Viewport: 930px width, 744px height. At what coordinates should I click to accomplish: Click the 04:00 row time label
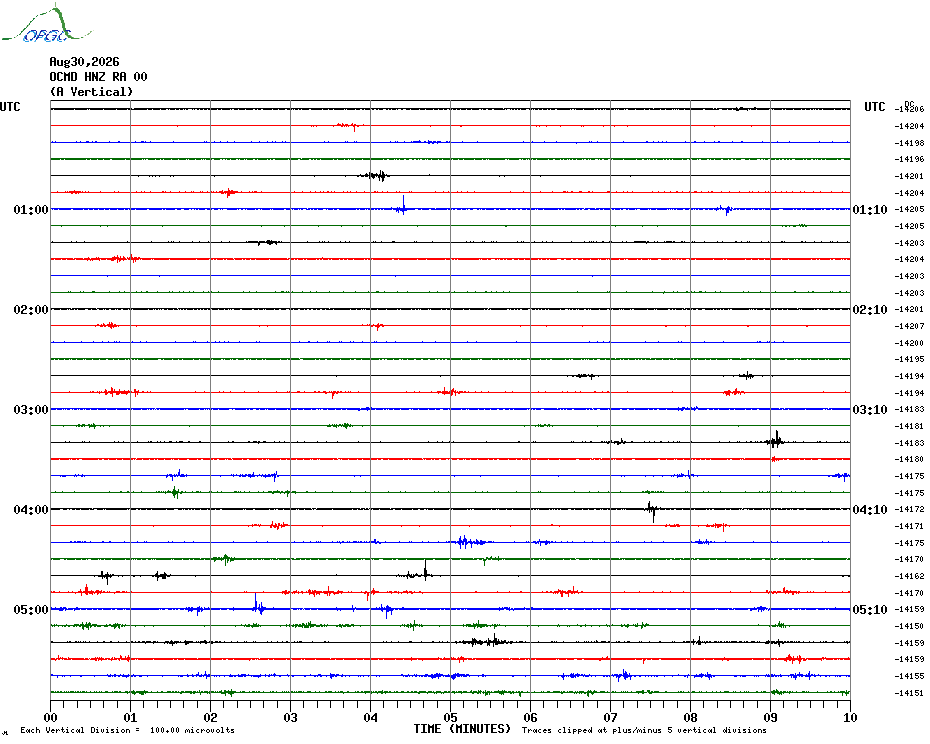(31, 510)
